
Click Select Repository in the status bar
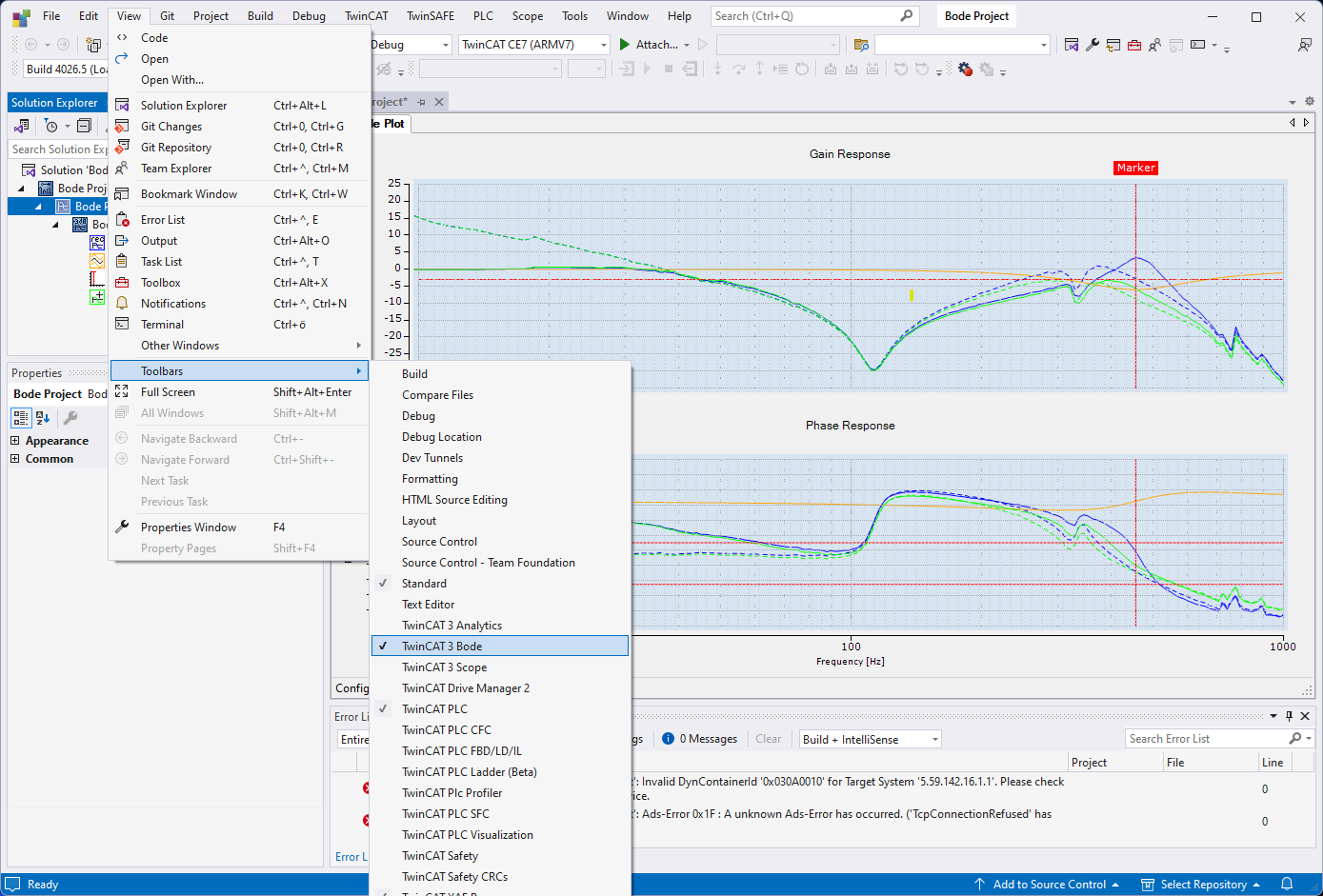point(1200,884)
